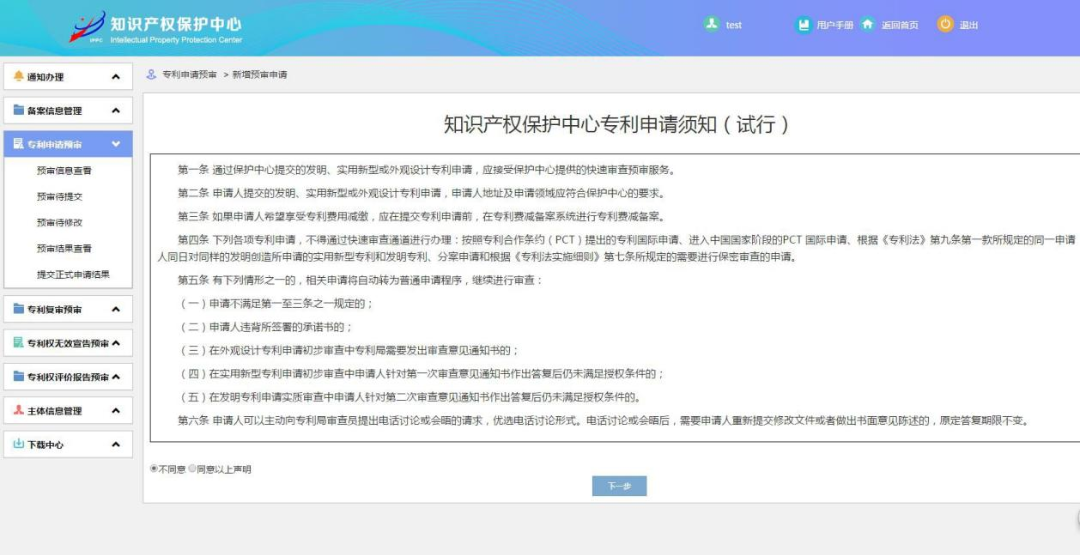The image size is (1080, 555).
Task: Click the download icon beside 下载中心
Action: [18, 444]
